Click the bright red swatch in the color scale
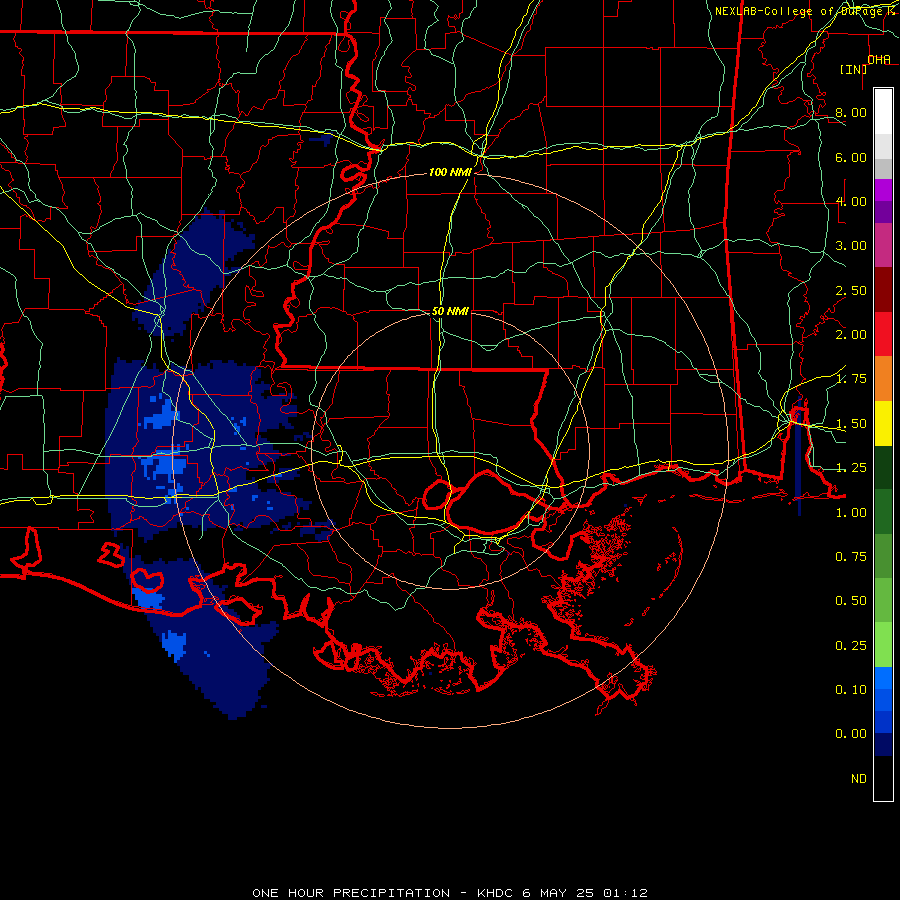The width and height of the screenshot is (900, 900). [x=883, y=334]
